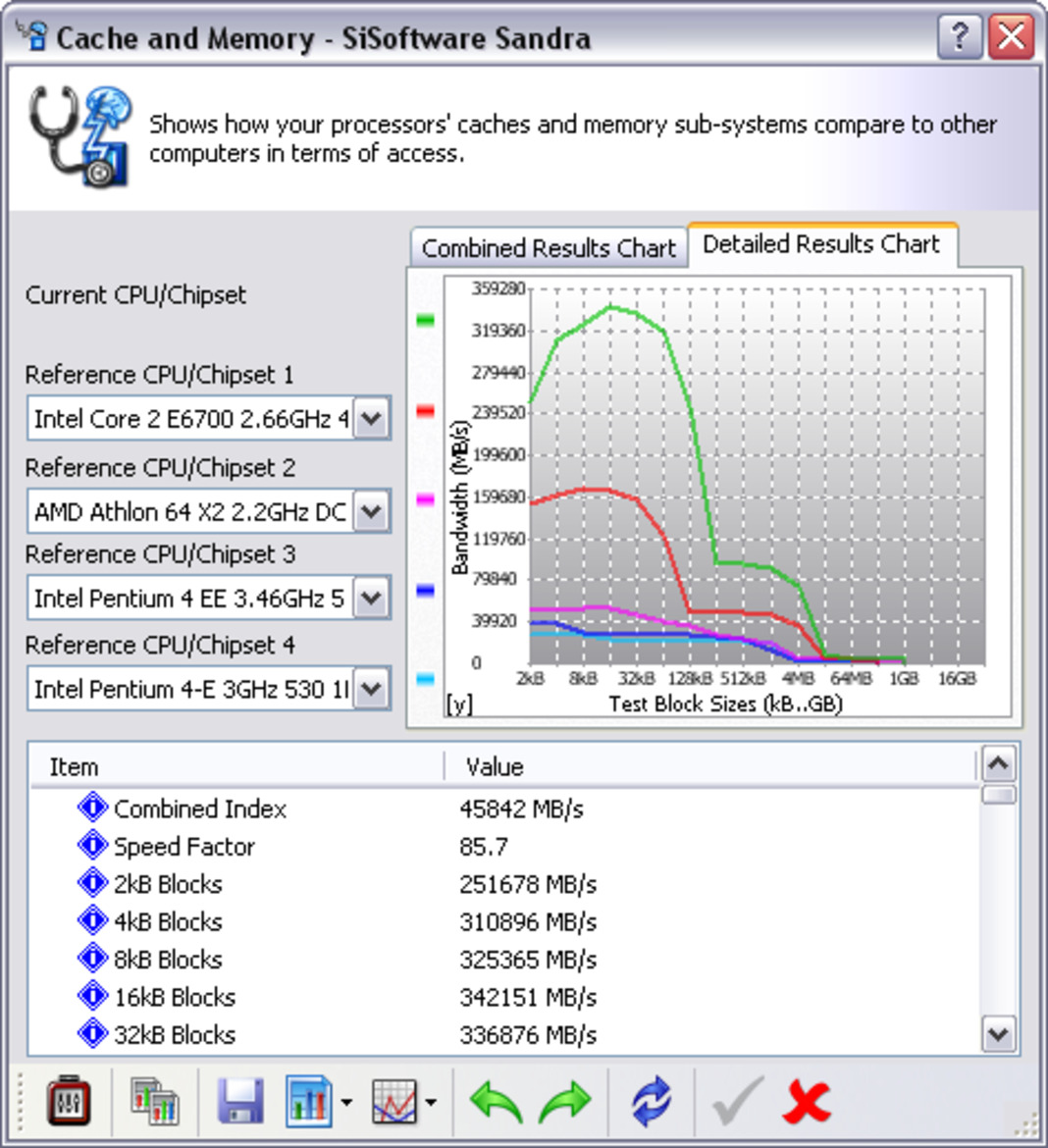Click the info icon beside Speed Factor
1048x1148 pixels.
tap(92, 845)
